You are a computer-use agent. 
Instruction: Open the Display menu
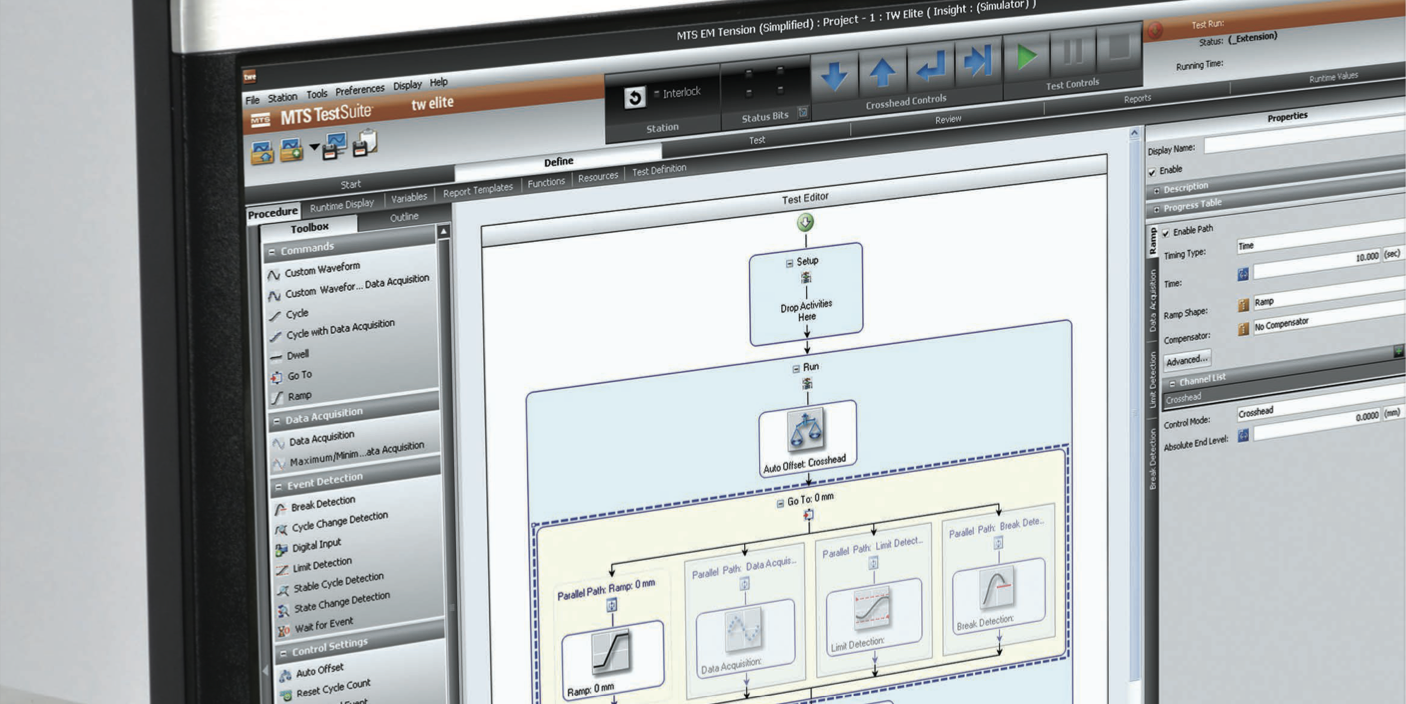point(407,86)
